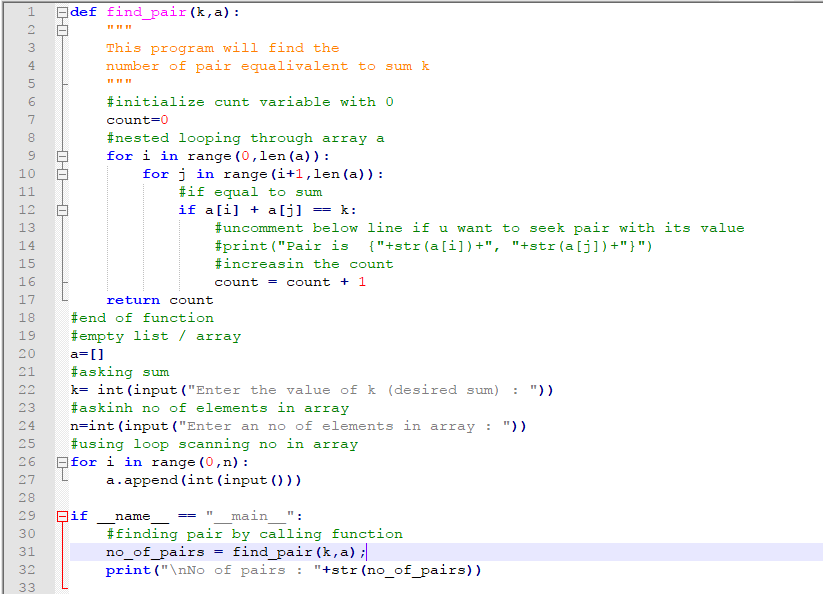Collapse the red '__main__' block fold marker
This screenshot has width=823, height=594.
62,516
